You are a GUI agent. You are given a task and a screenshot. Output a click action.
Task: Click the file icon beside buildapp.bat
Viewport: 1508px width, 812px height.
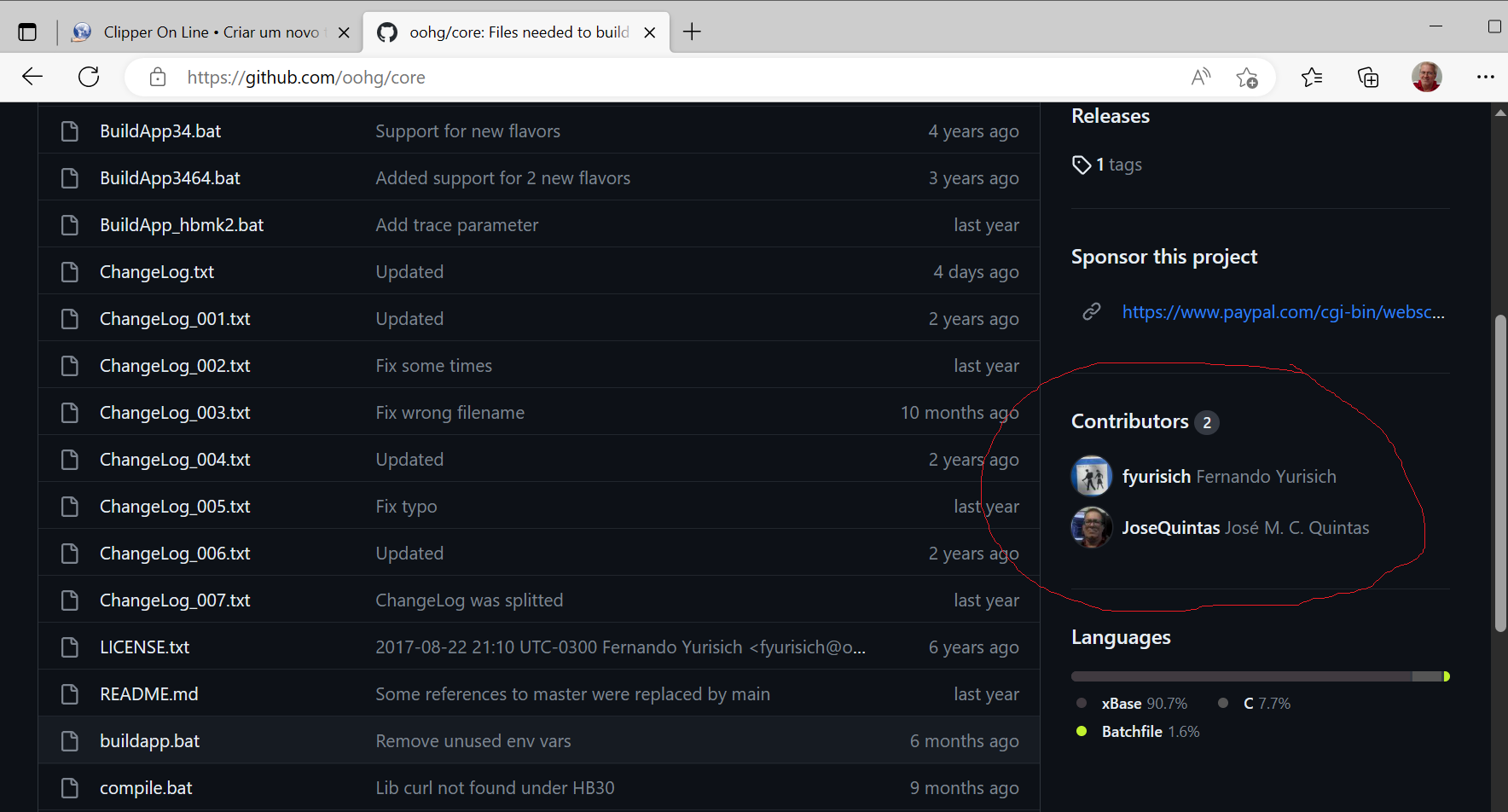coord(70,741)
